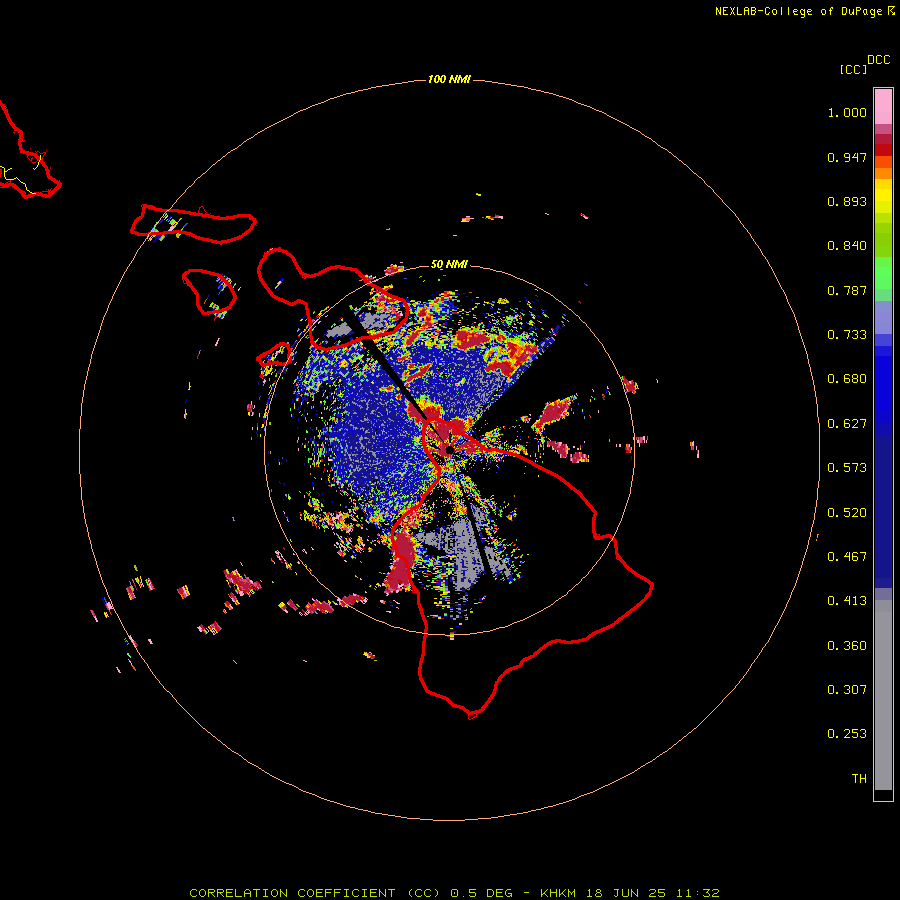Select the 0.253 scale value
This screenshot has height=900, width=900.
[847, 734]
